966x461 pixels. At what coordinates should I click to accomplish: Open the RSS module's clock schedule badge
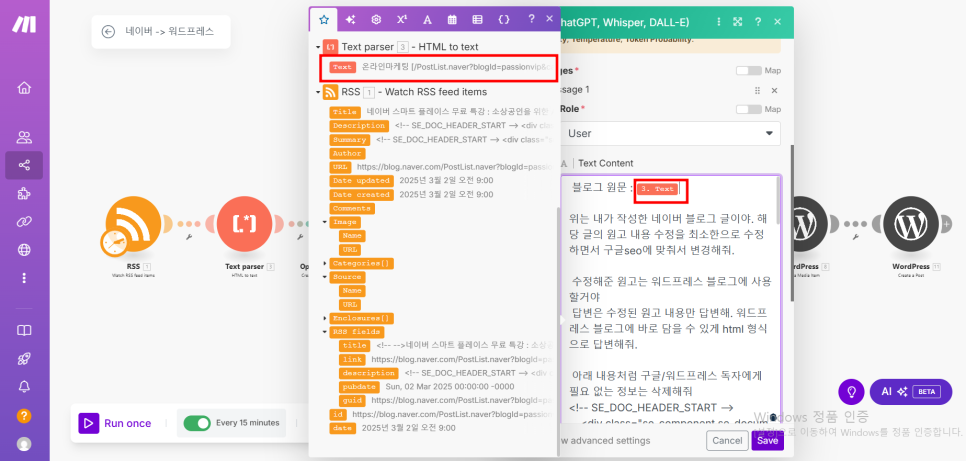115,242
